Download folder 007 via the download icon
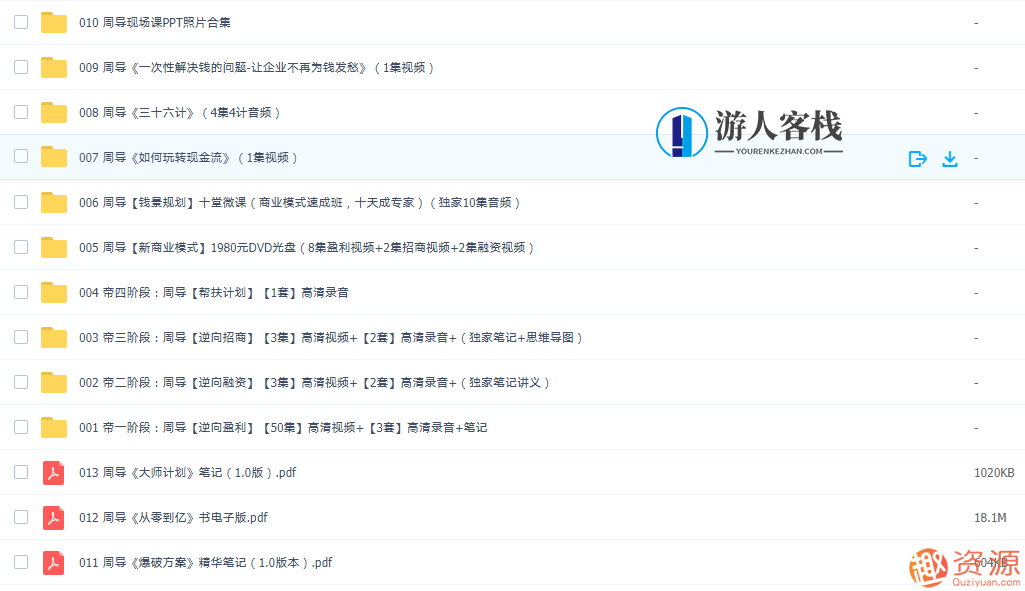The height and width of the screenshot is (591, 1025). point(949,158)
